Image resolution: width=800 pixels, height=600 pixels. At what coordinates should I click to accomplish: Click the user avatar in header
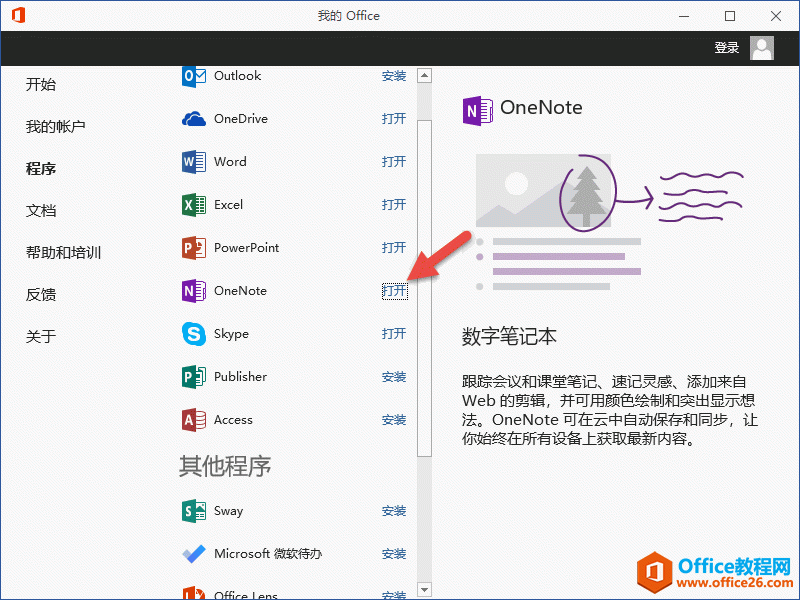(x=762, y=48)
